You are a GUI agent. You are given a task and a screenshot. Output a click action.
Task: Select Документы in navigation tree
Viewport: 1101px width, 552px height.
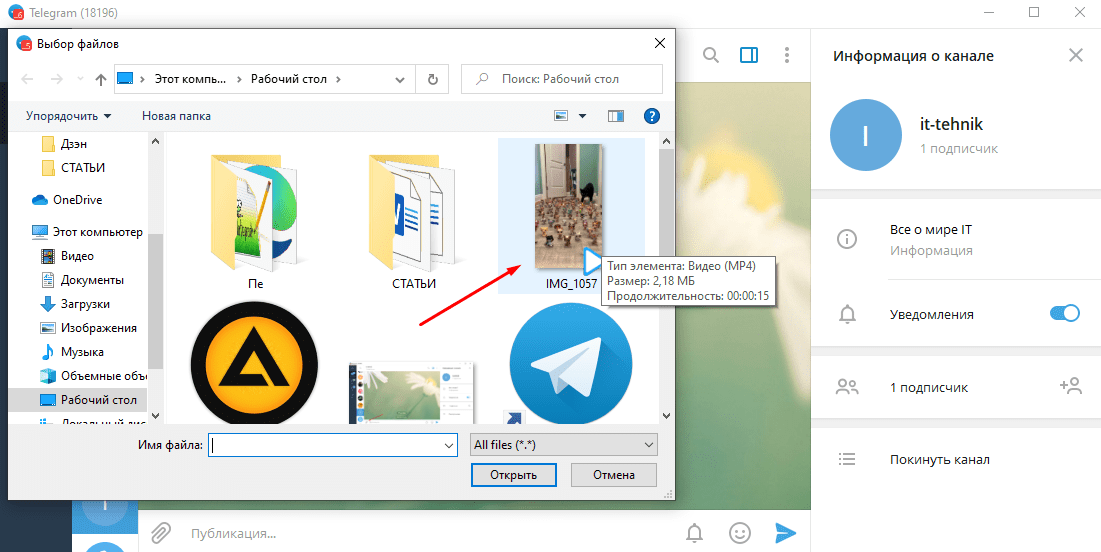click(92, 280)
